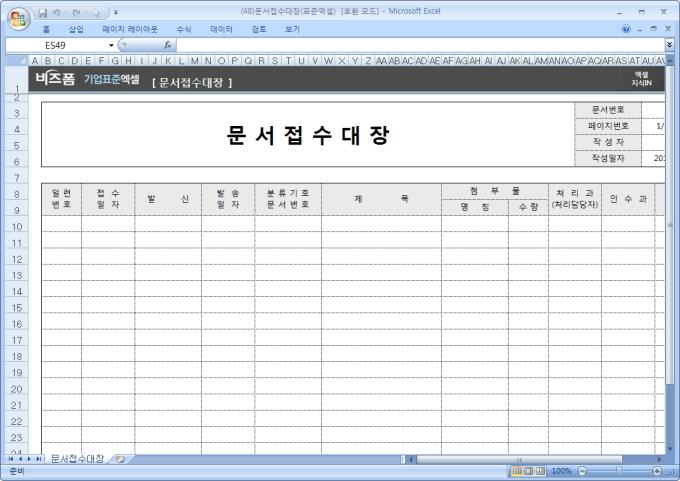This screenshot has height=481, width=680.
Task: Switch to Page Break Preview icon
Action: point(540,471)
